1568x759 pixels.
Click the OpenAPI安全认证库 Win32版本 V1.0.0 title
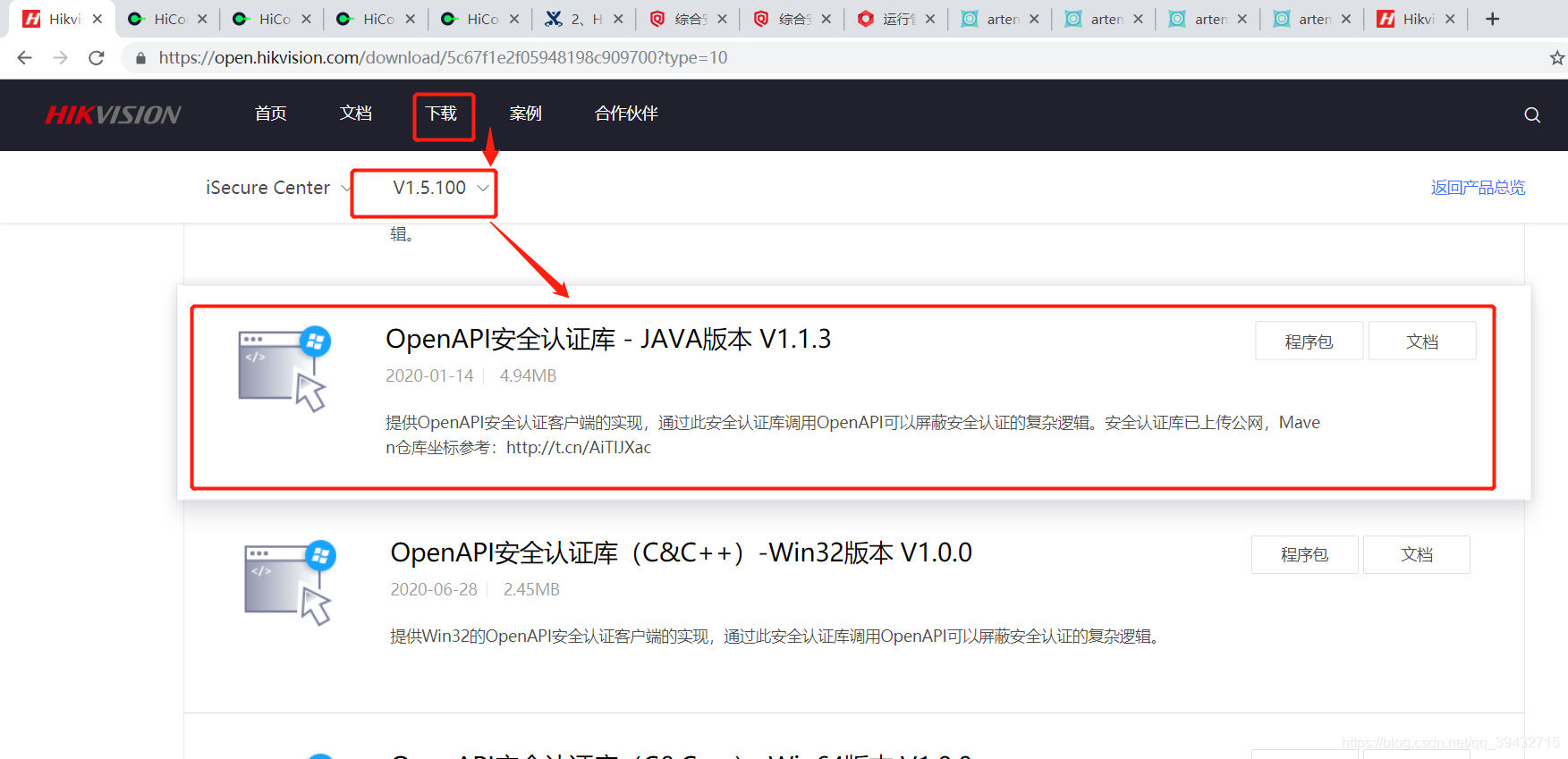682,553
